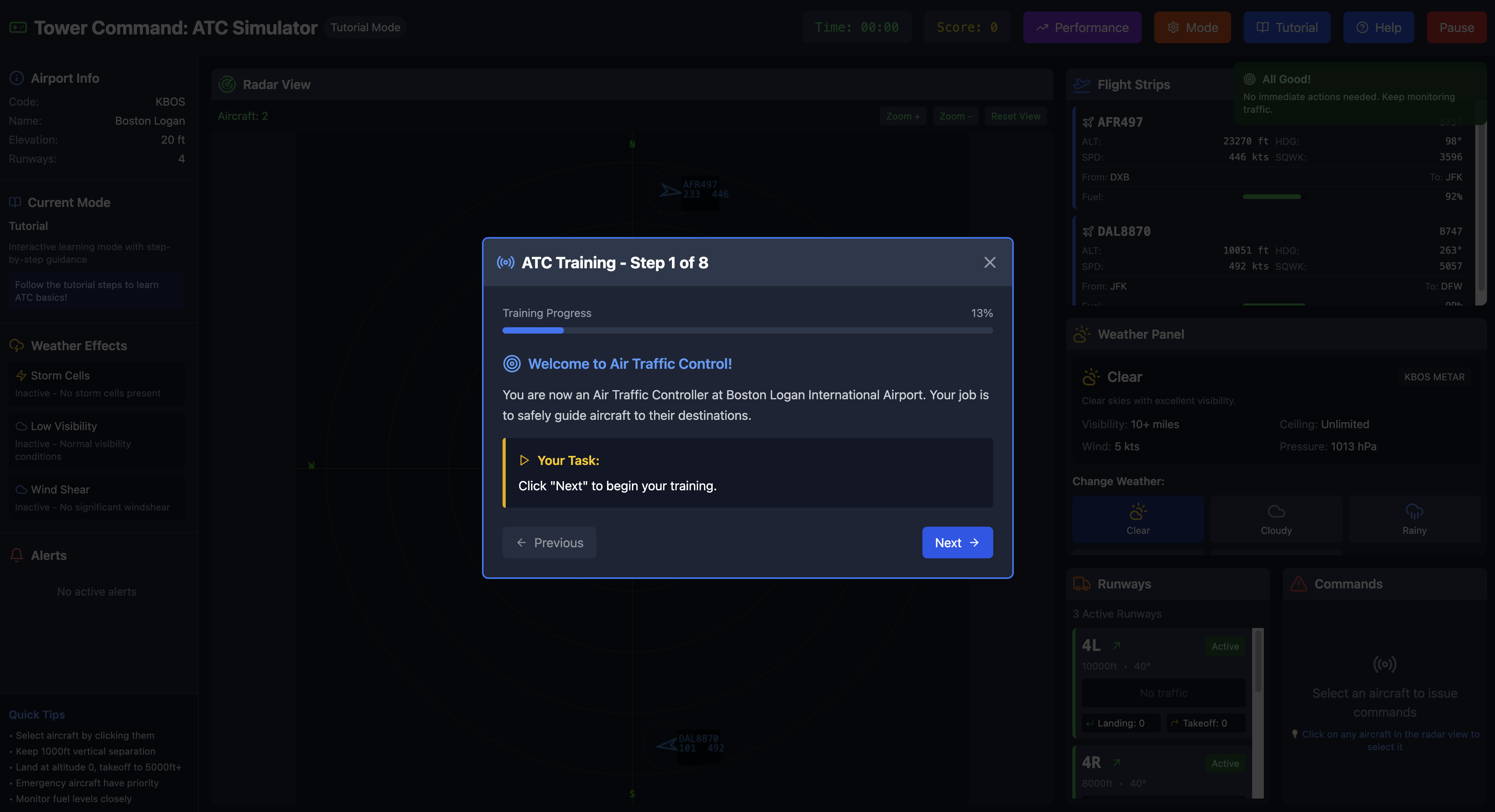This screenshot has width=1495, height=812.
Task: Click the radio signal icon in dialog title
Action: point(505,262)
